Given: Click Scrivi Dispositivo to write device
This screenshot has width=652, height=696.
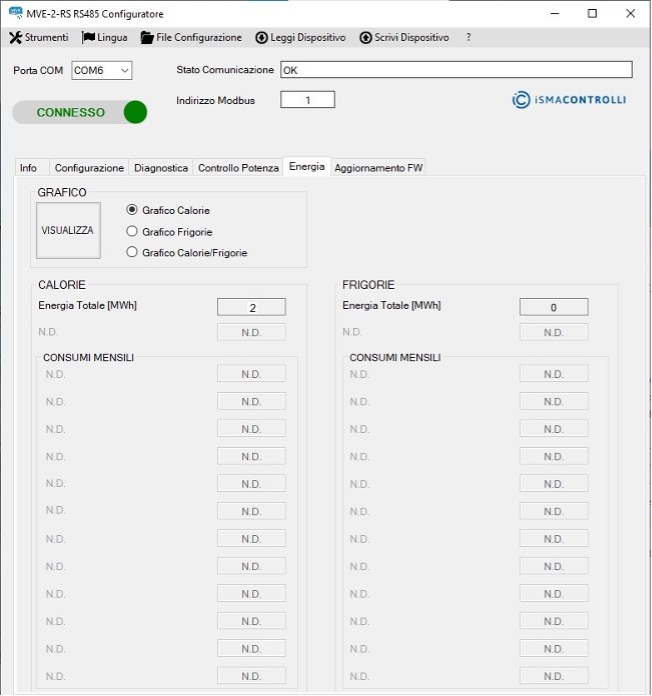Looking at the screenshot, I should pos(404,38).
